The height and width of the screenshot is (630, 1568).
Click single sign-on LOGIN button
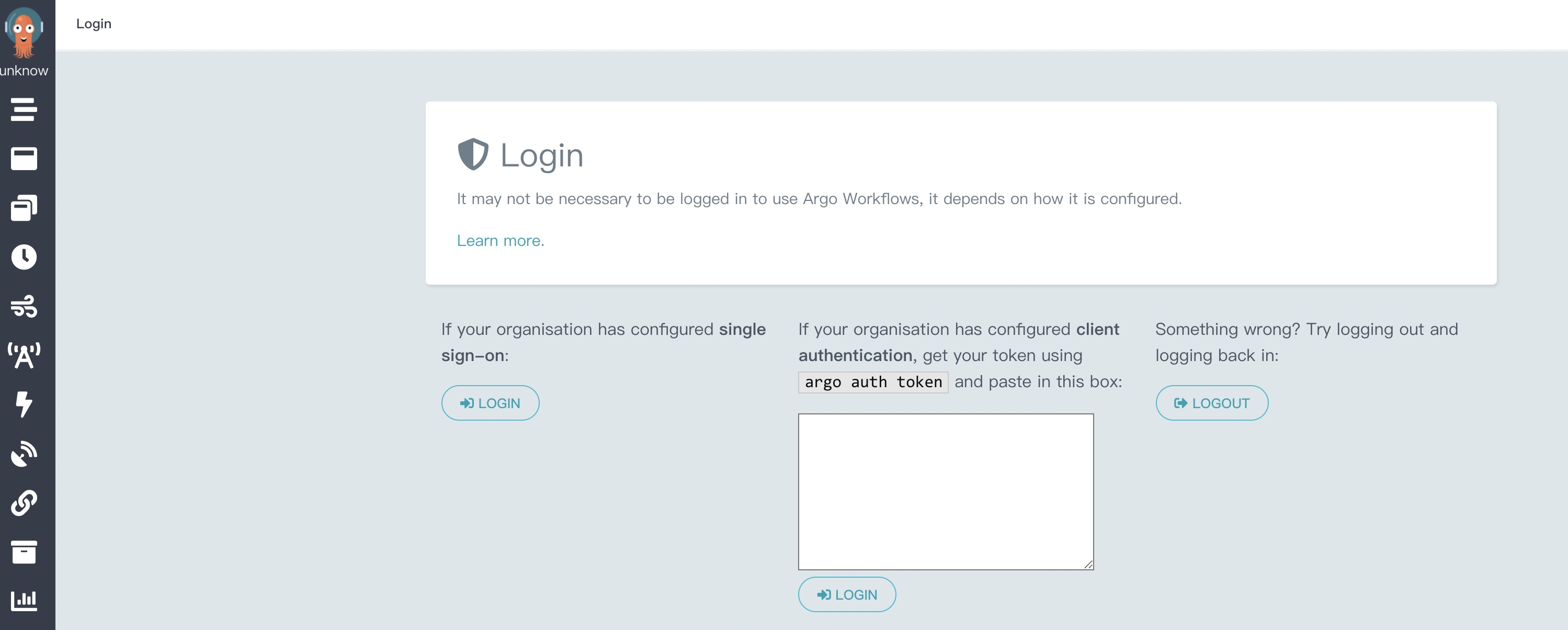point(490,403)
